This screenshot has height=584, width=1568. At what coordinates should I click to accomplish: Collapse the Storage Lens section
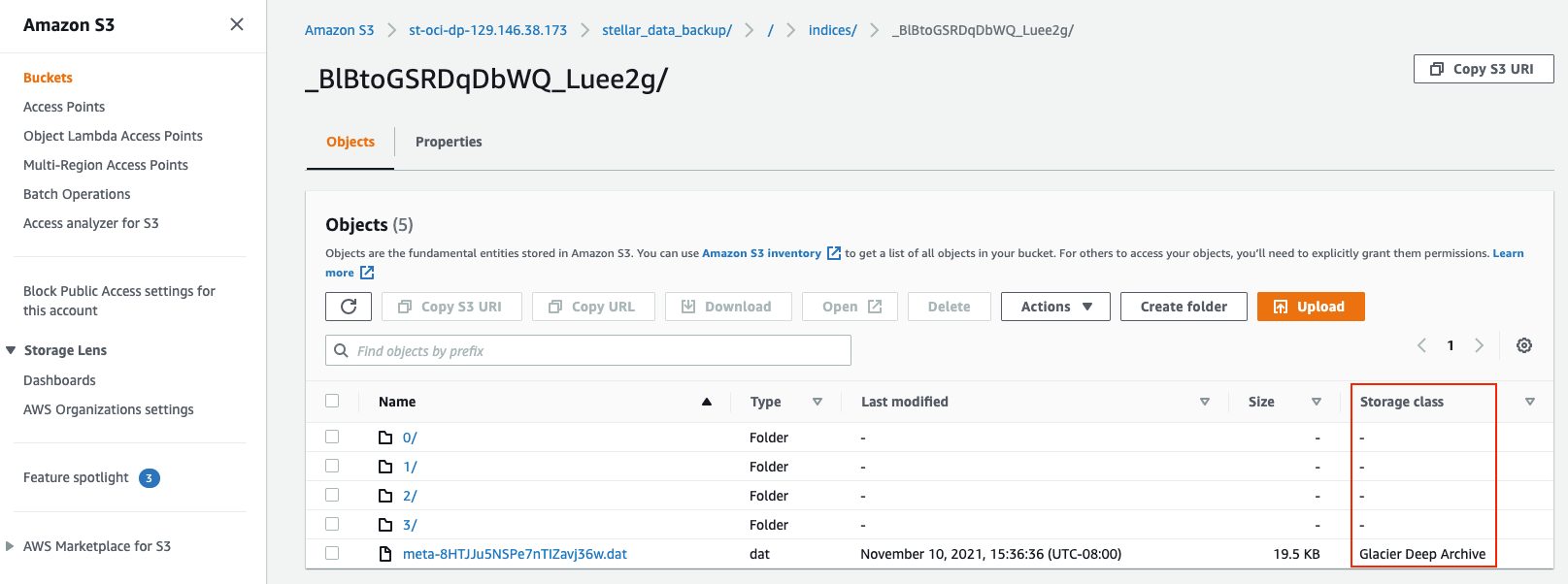(x=11, y=350)
